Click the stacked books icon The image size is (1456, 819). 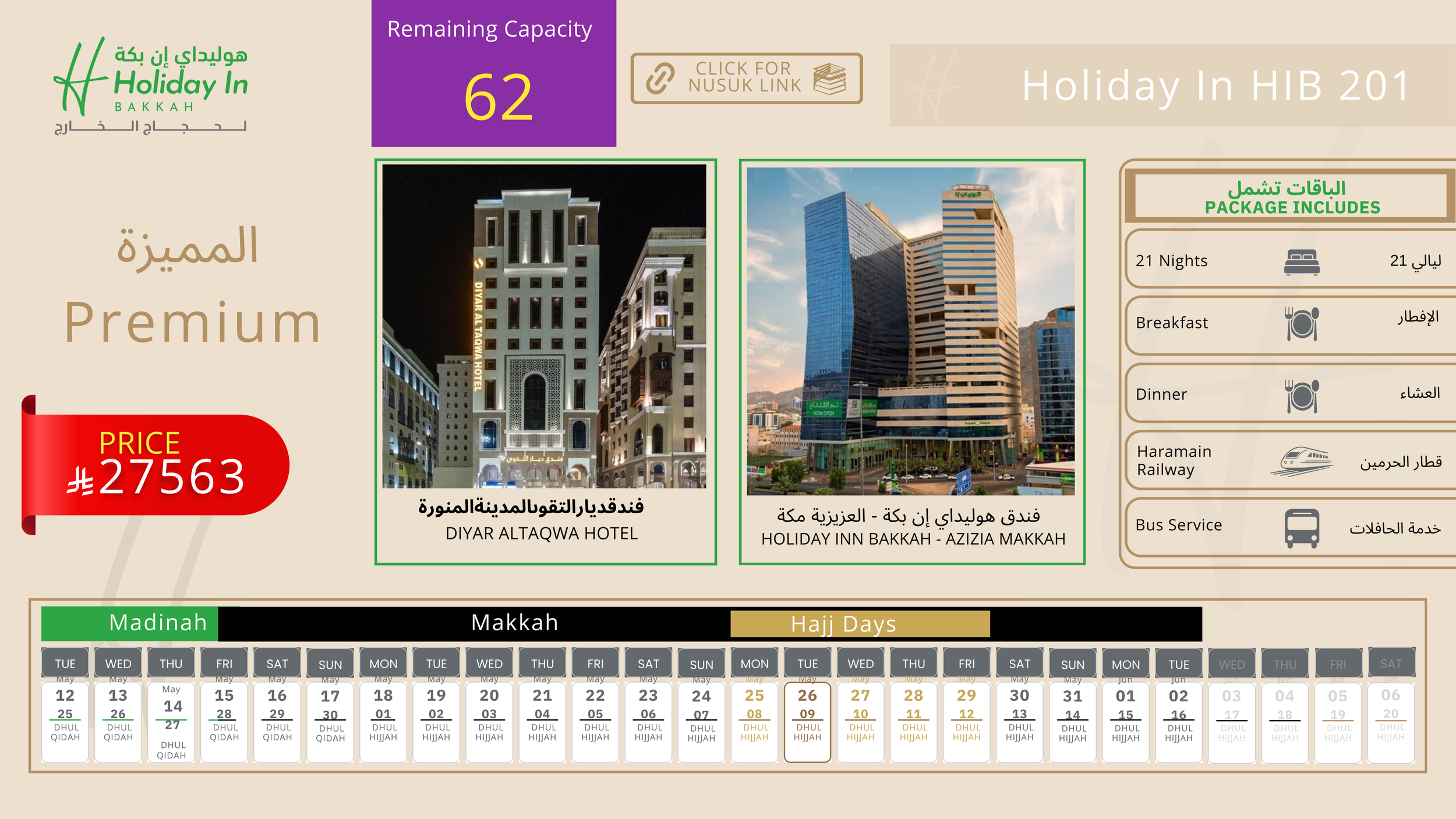[829, 79]
